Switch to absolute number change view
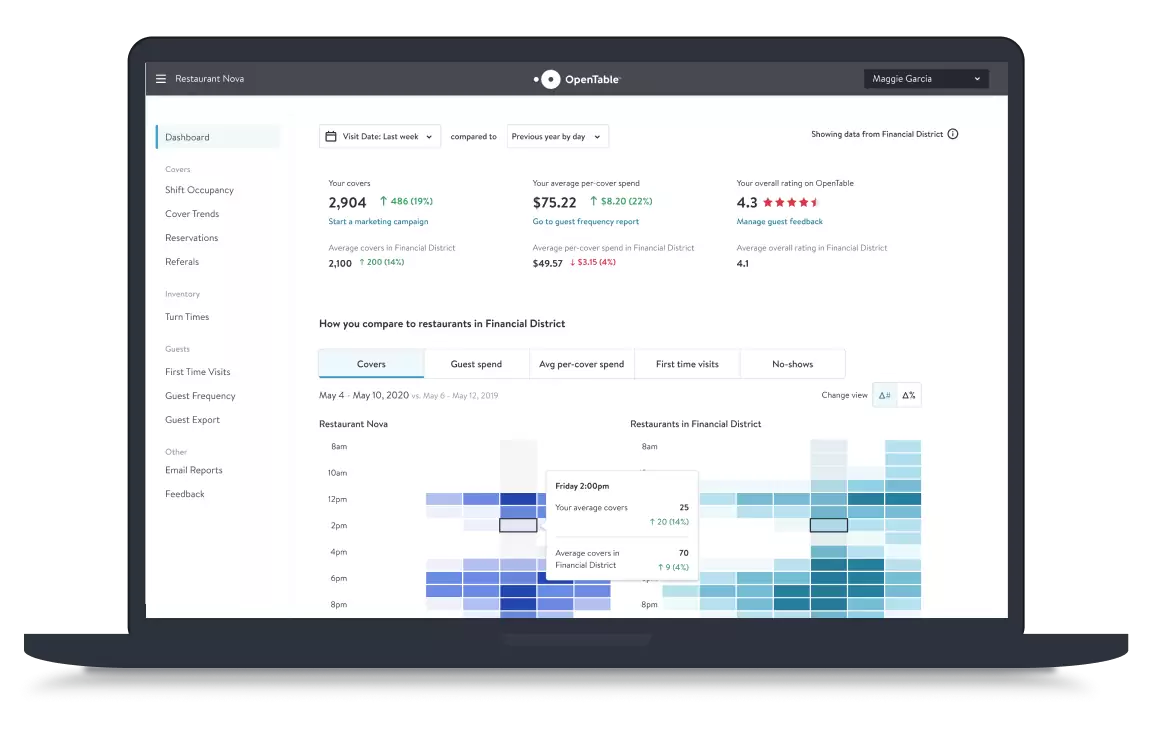 [884, 395]
